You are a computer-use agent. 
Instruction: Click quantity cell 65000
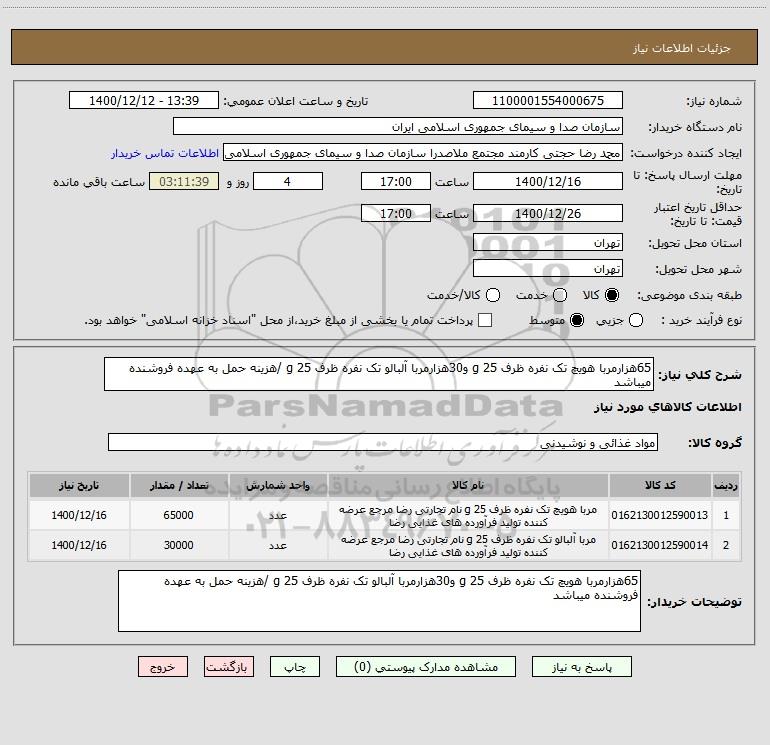click(178, 515)
